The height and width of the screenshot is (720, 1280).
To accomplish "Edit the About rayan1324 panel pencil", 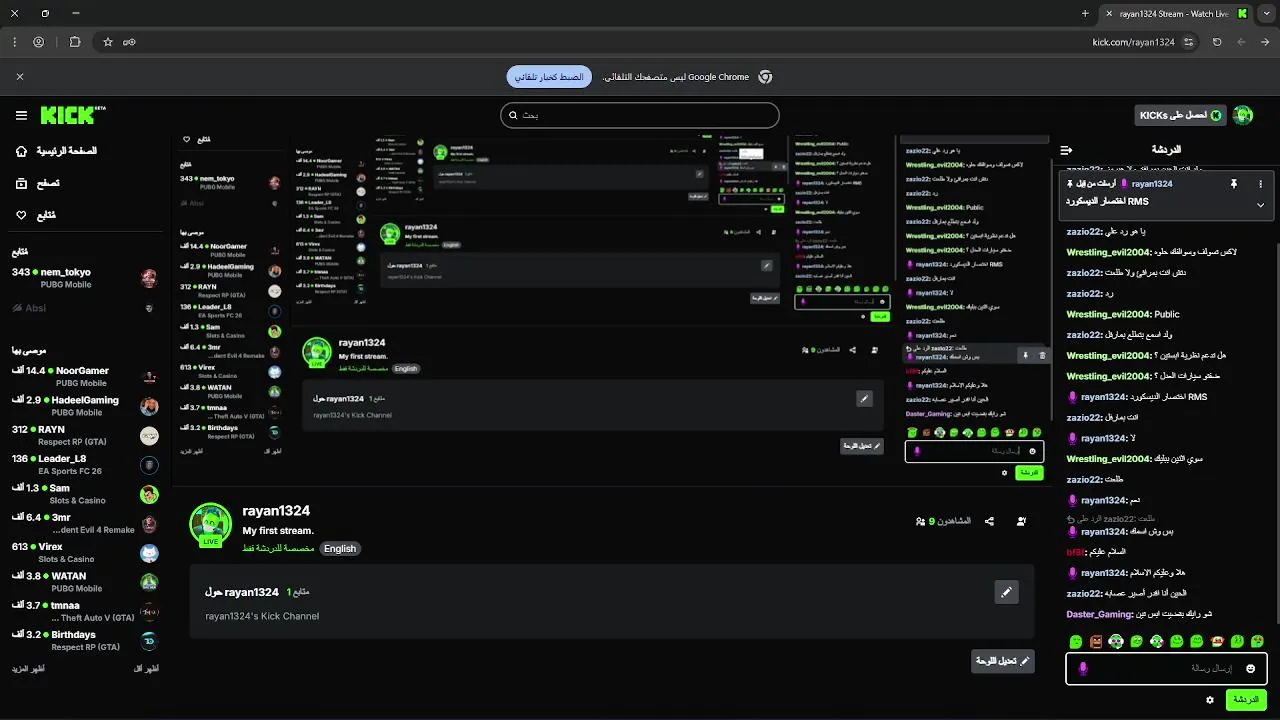I will click(x=1006, y=592).
